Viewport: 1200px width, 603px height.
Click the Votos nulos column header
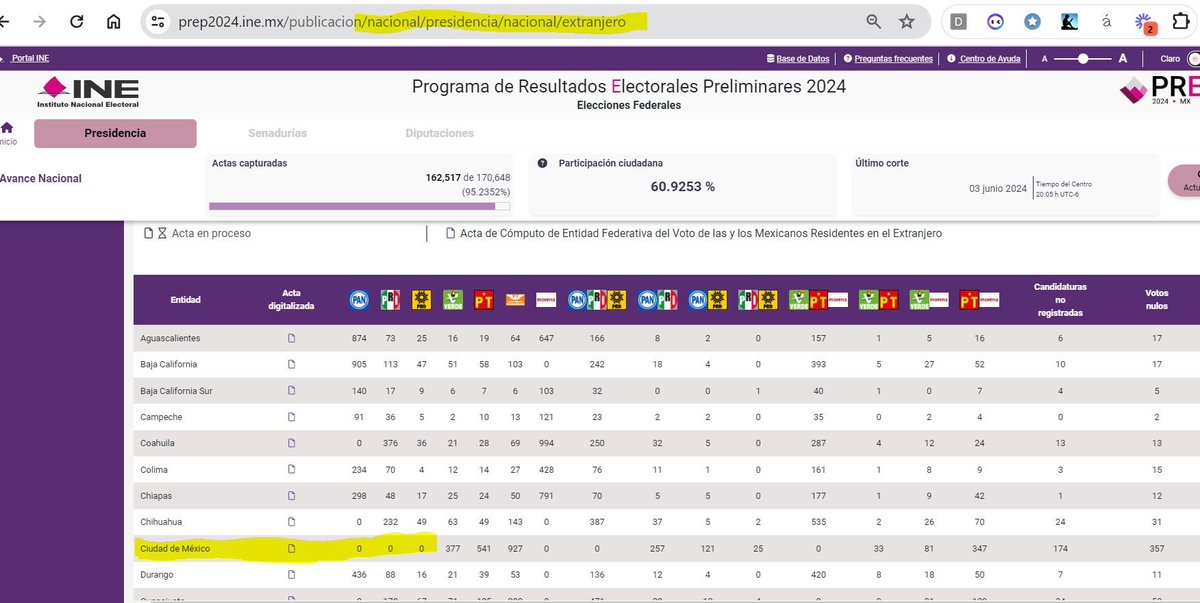pos(1157,299)
